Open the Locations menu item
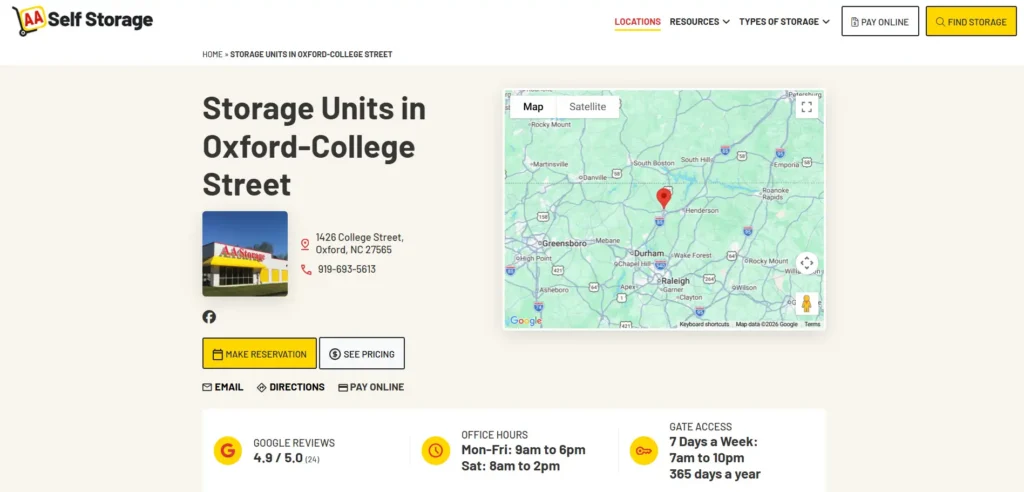Image resolution: width=1024 pixels, height=492 pixels. [637, 22]
